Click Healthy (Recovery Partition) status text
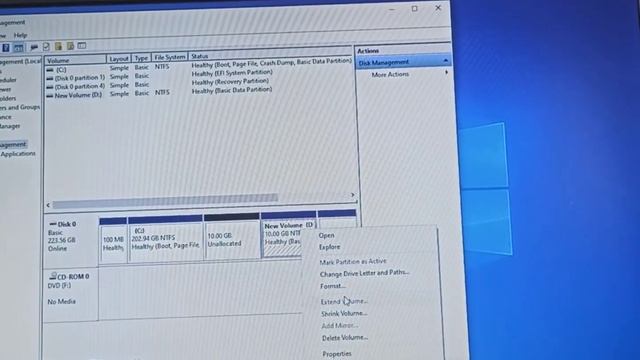Screen dimensions: 640x360 (x=230, y=81)
